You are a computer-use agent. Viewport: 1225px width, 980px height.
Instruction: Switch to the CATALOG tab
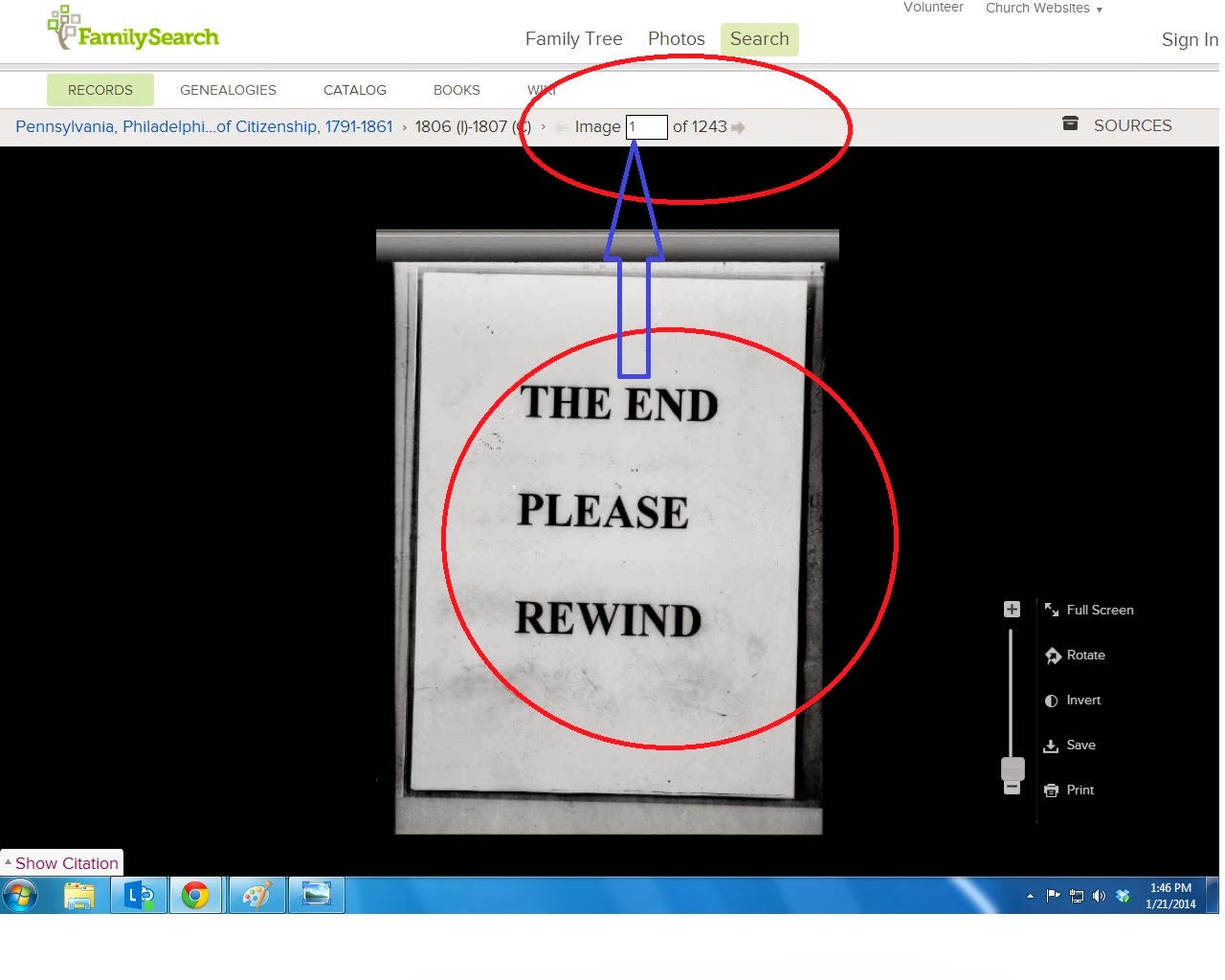coord(355,90)
